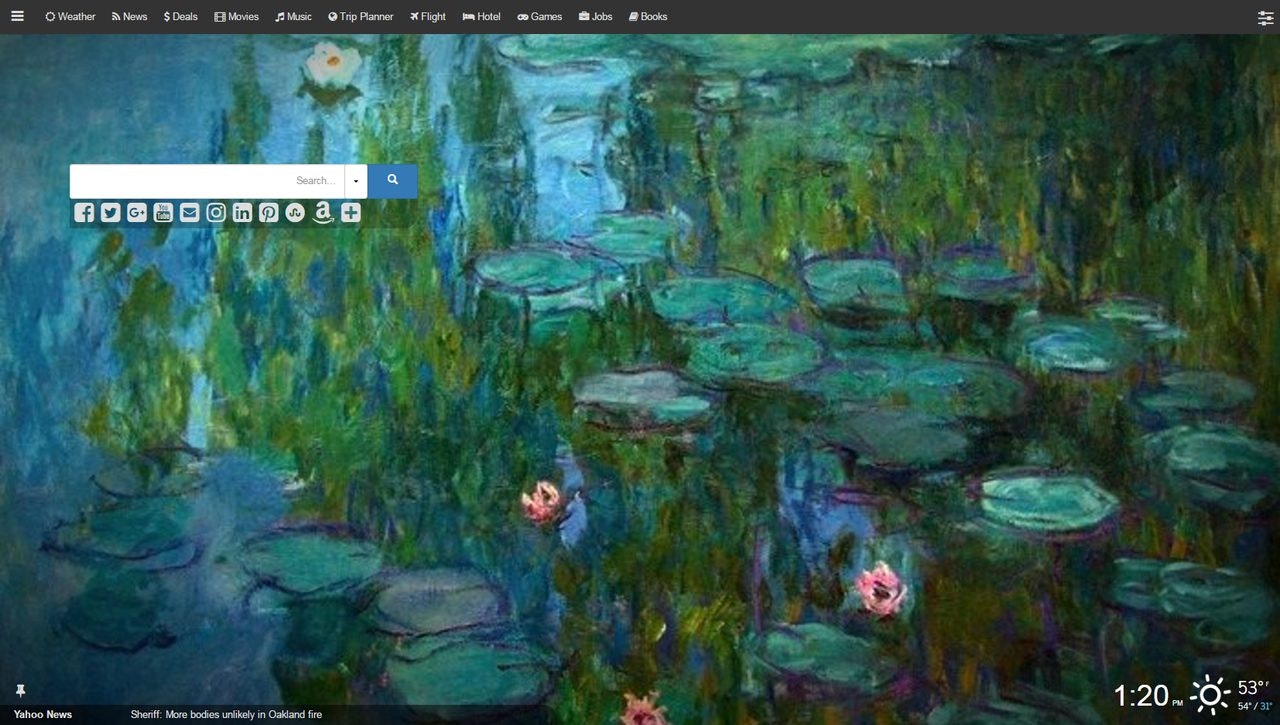
Task: Click the current weather sun icon
Action: [1208, 692]
